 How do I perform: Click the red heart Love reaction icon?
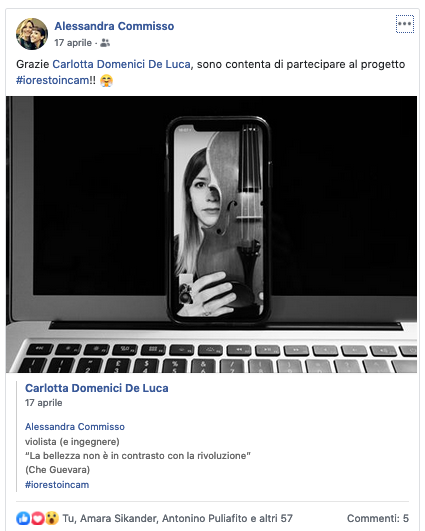37,518
